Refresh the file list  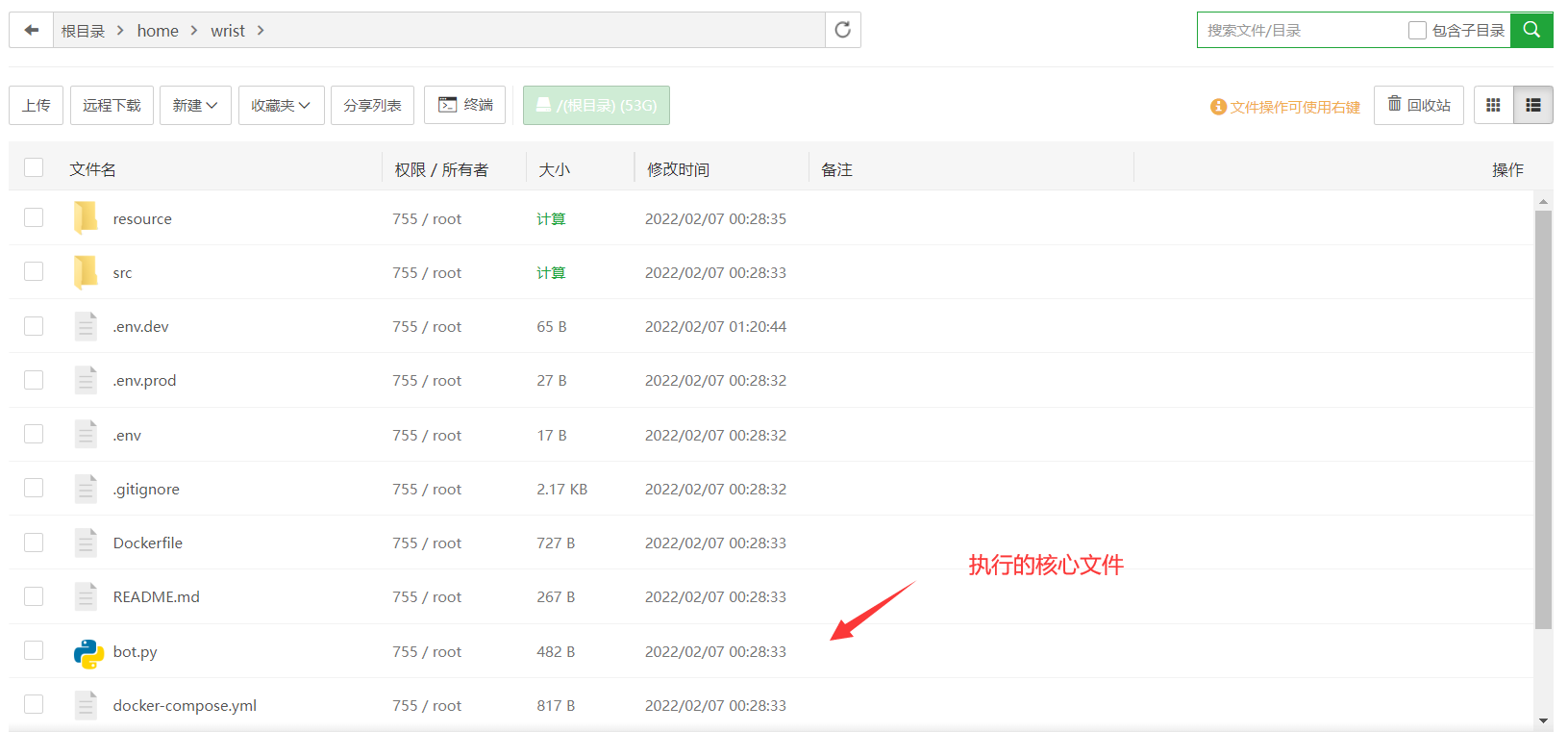coord(843,30)
